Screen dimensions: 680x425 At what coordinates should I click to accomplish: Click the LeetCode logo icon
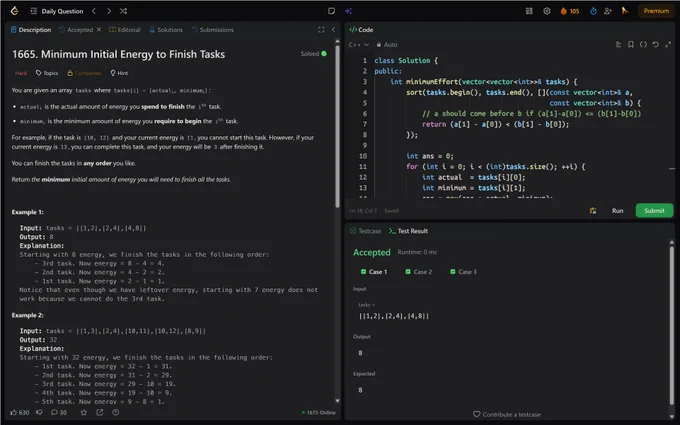coord(15,11)
